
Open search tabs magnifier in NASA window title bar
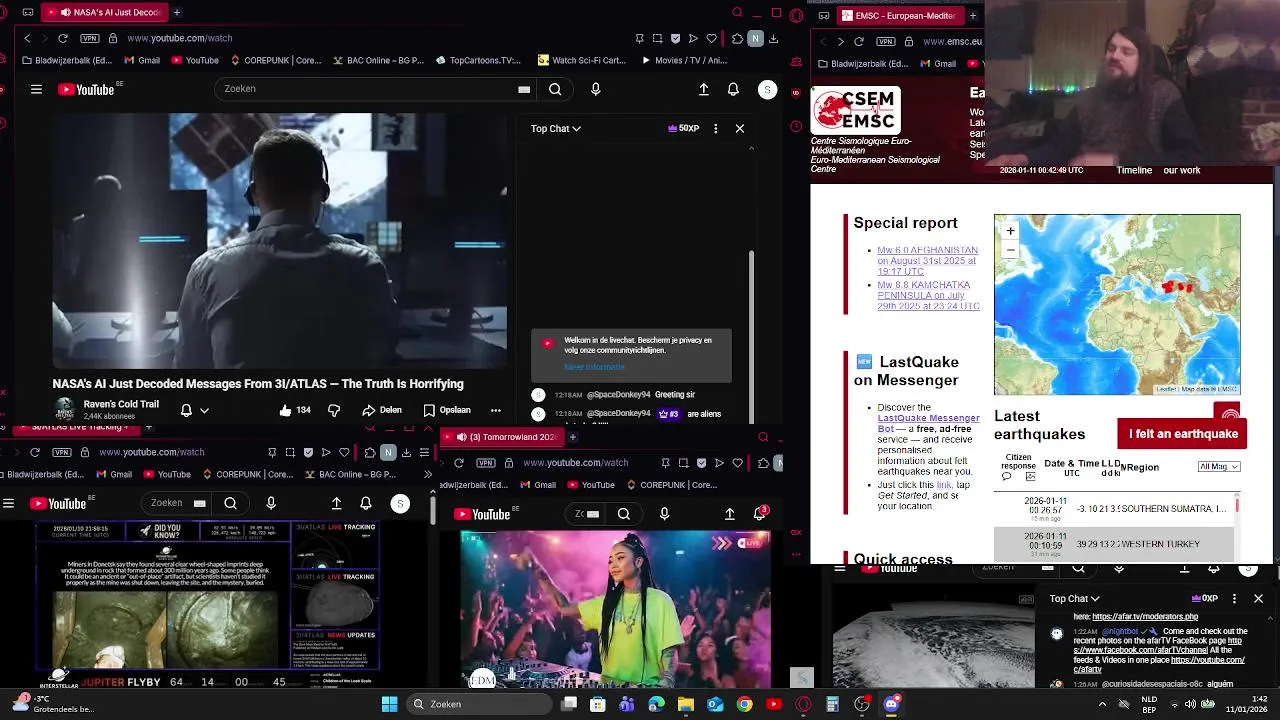pyautogui.click(x=737, y=13)
